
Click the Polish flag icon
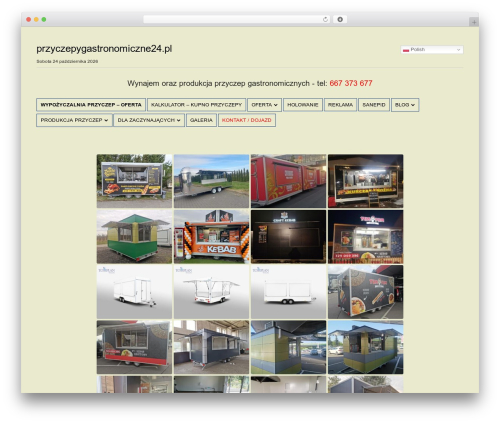pos(406,50)
